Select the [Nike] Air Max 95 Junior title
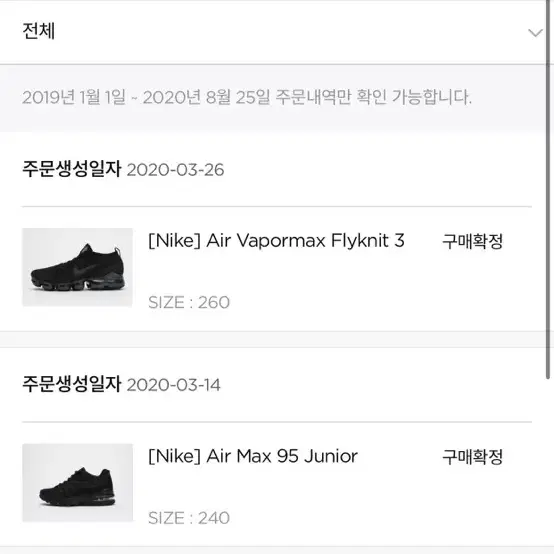554x554 pixels. pyautogui.click(x=253, y=456)
